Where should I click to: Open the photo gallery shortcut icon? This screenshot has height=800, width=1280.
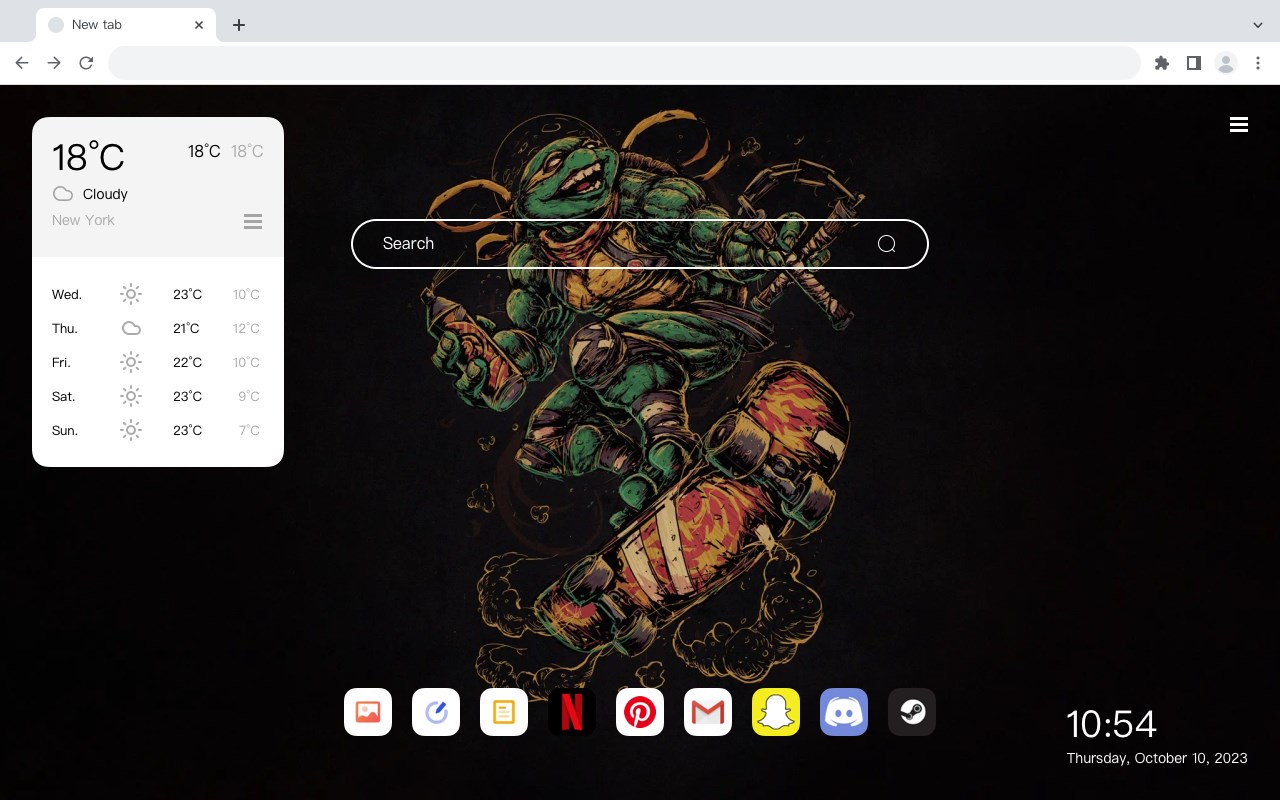pyautogui.click(x=368, y=712)
